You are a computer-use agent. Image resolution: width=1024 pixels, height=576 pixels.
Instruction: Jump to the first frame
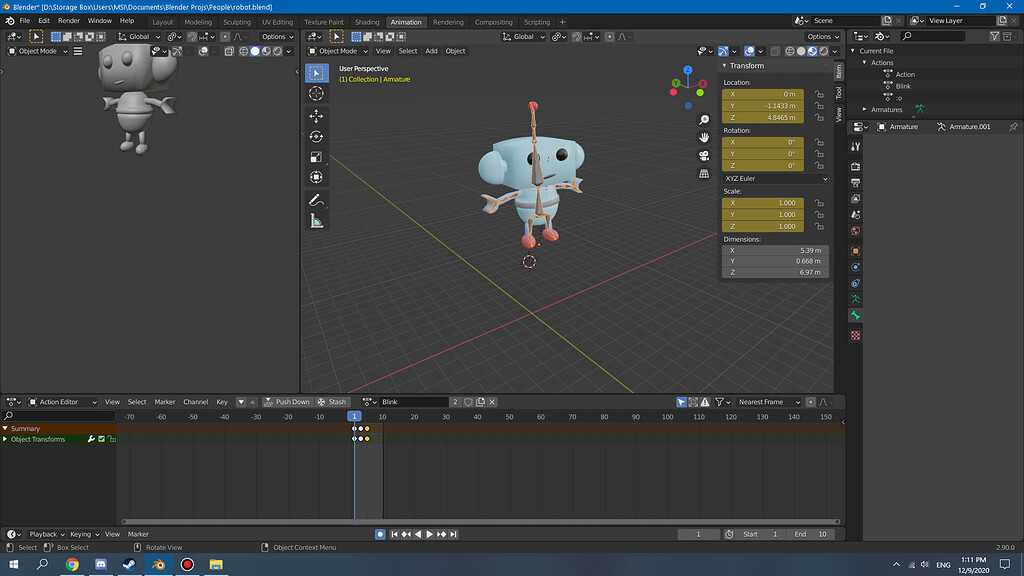394,534
